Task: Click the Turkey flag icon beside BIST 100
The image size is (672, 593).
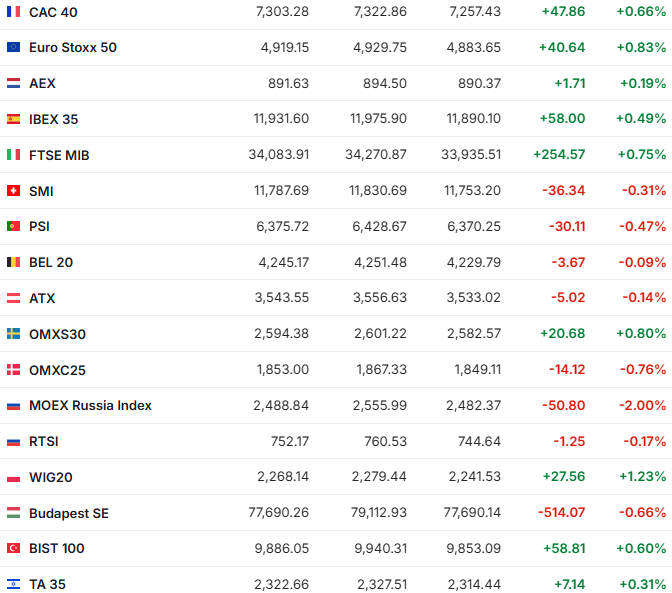Action: coord(13,548)
